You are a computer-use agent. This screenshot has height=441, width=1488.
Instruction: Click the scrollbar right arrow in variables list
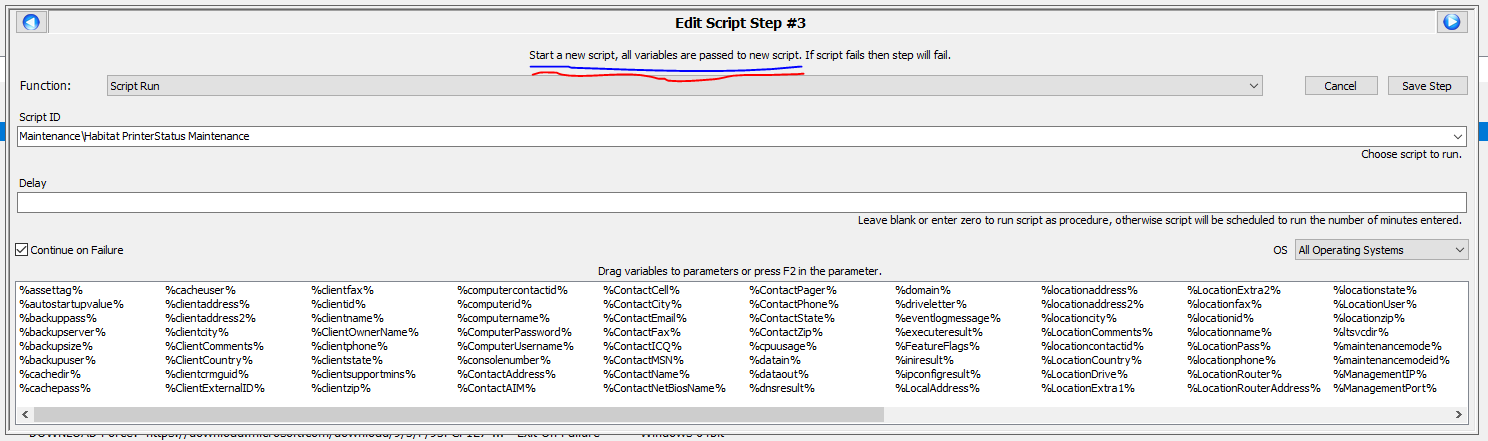pos(1459,414)
